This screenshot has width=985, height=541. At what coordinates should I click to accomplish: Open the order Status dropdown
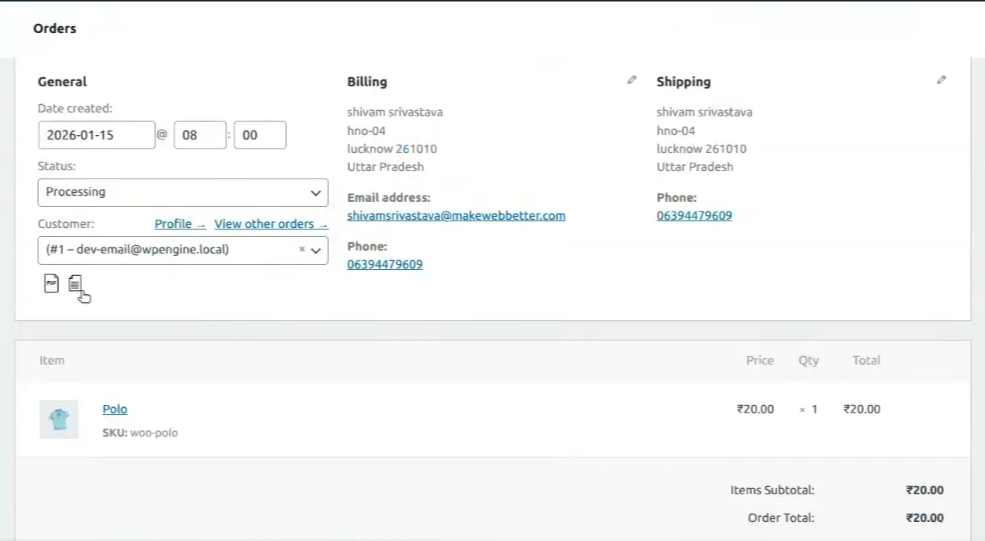coord(183,192)
